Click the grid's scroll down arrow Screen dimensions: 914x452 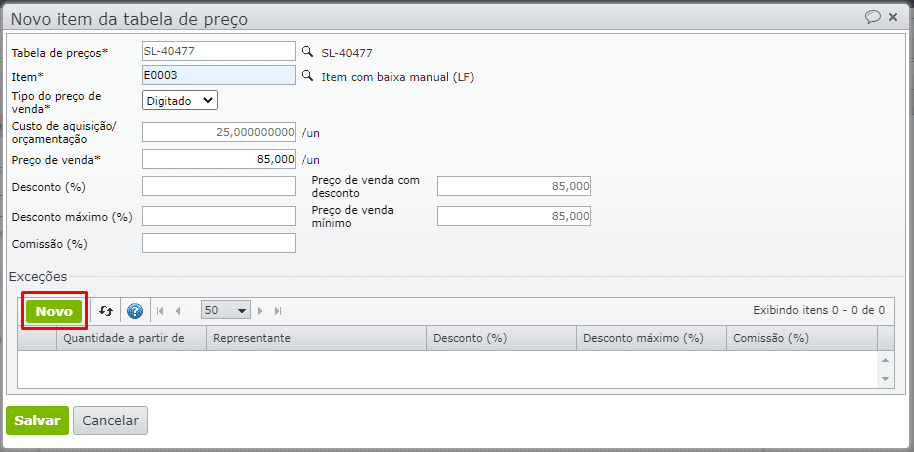pyautogui.click(x=886, y=379)
